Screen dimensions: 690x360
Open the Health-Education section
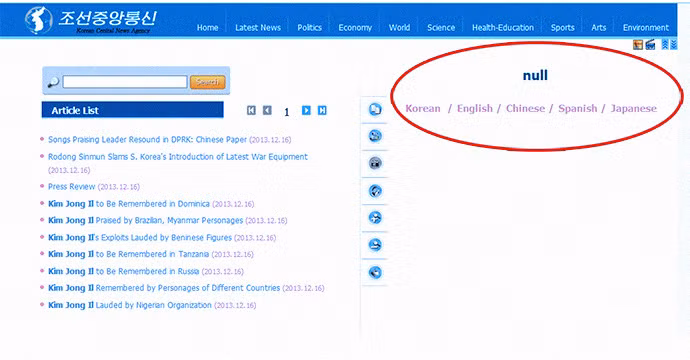[503, 27]
